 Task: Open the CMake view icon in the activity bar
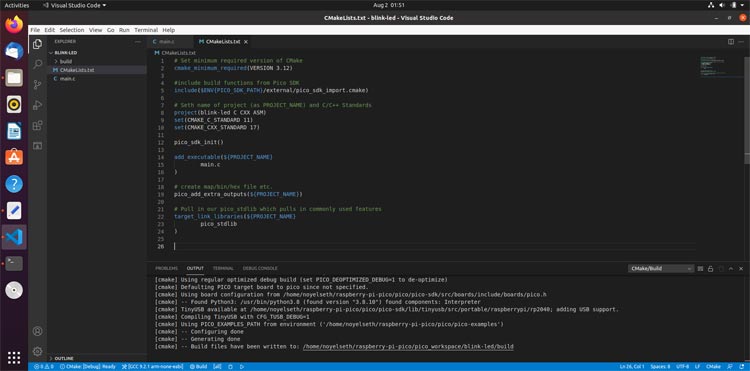point(37,145)
